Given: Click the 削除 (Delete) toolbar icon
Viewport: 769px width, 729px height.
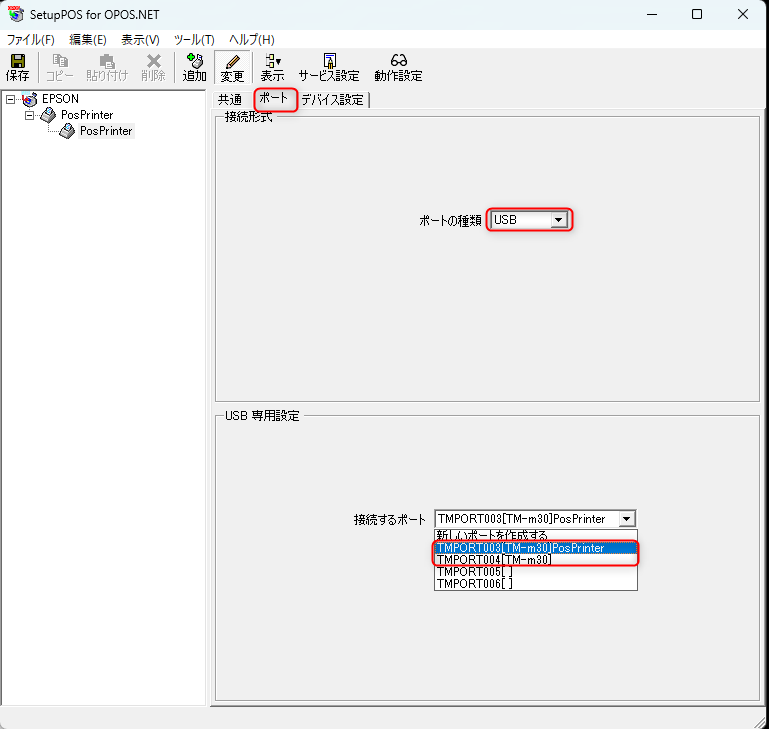Looking at the screenshot, I should point(154,67).
